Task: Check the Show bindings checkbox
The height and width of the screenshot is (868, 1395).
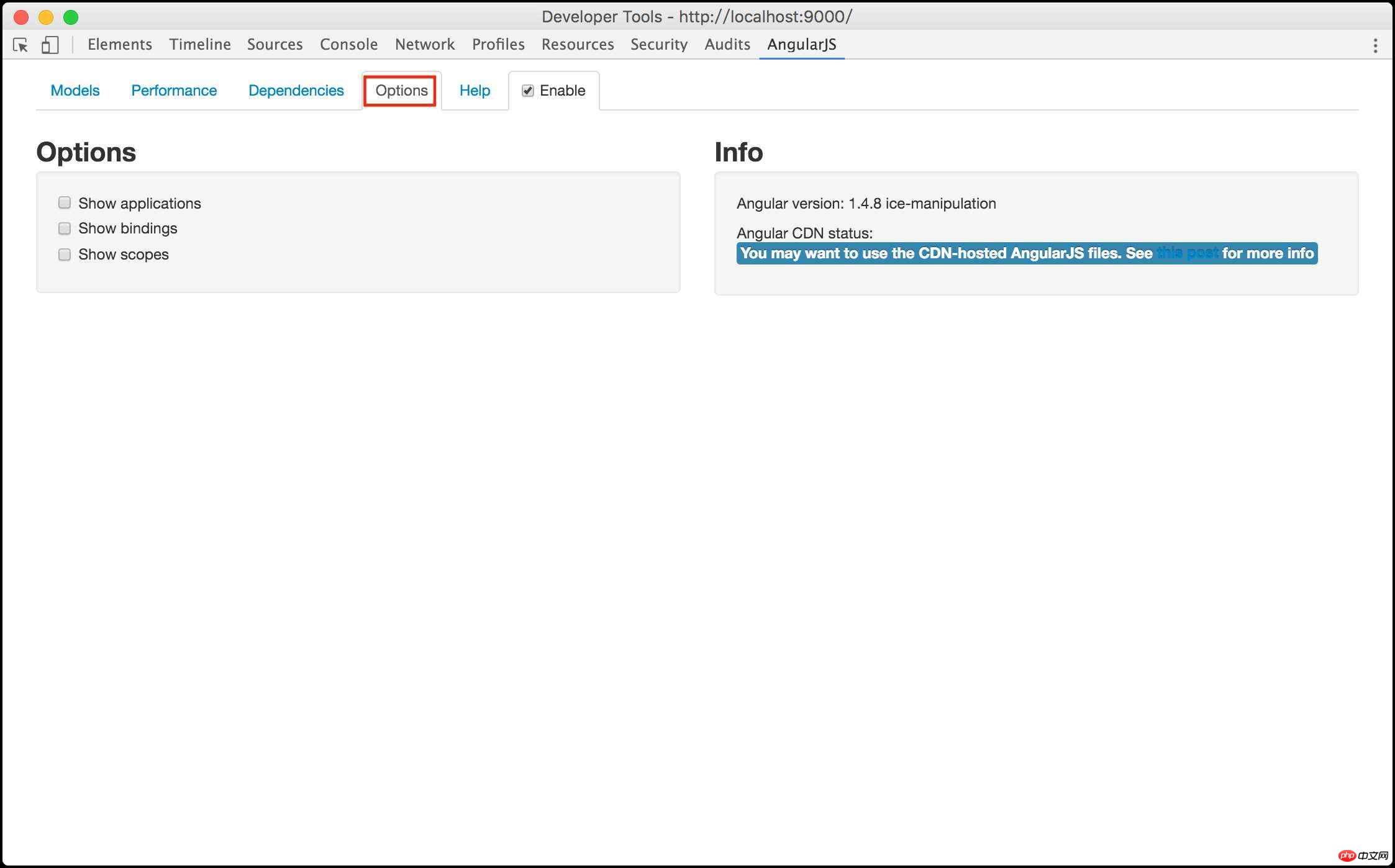Action: 65,228
